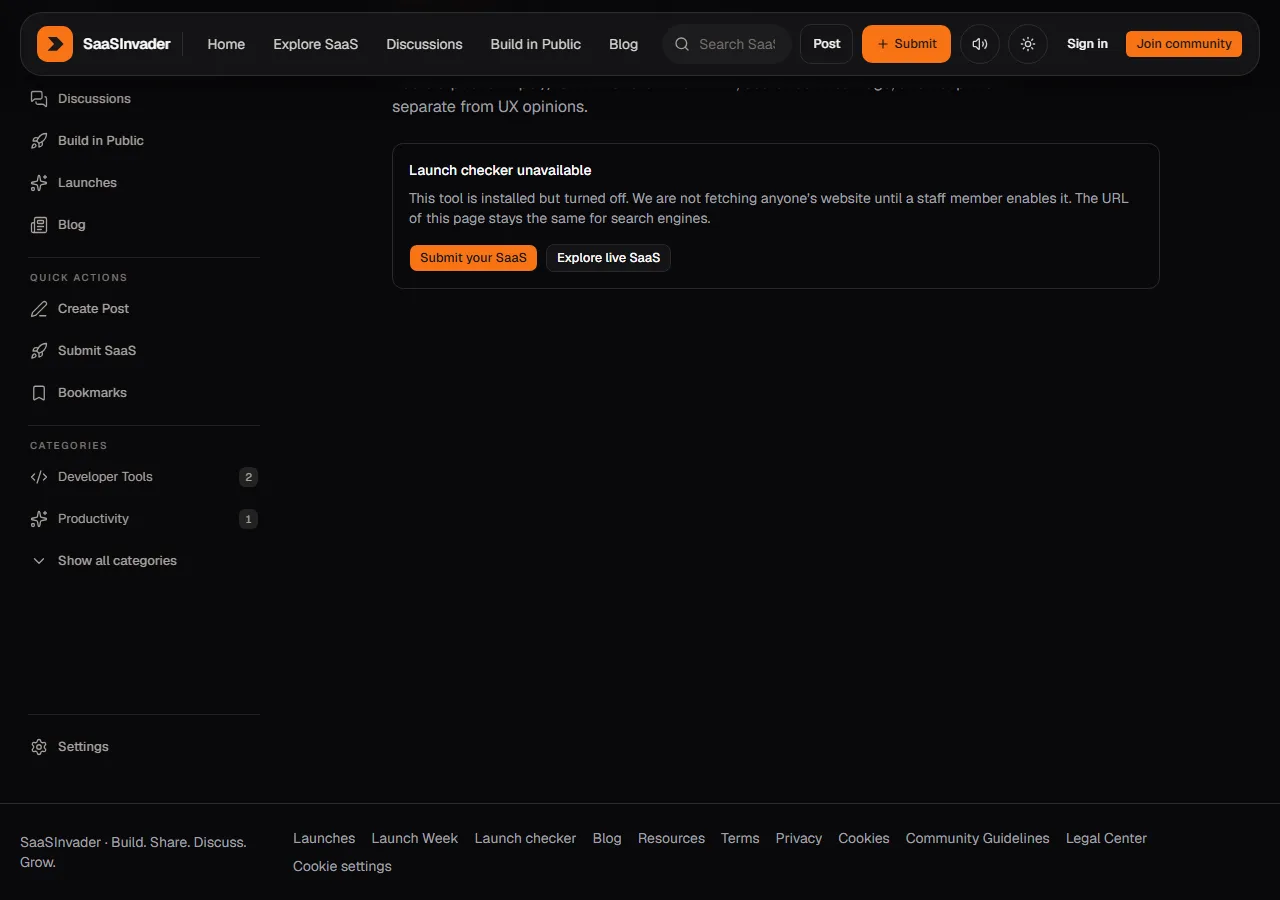The width and height of the screenshot is (1280, 900).
Task: Click the Explore live SaaS button
Action: coord(608,258)
